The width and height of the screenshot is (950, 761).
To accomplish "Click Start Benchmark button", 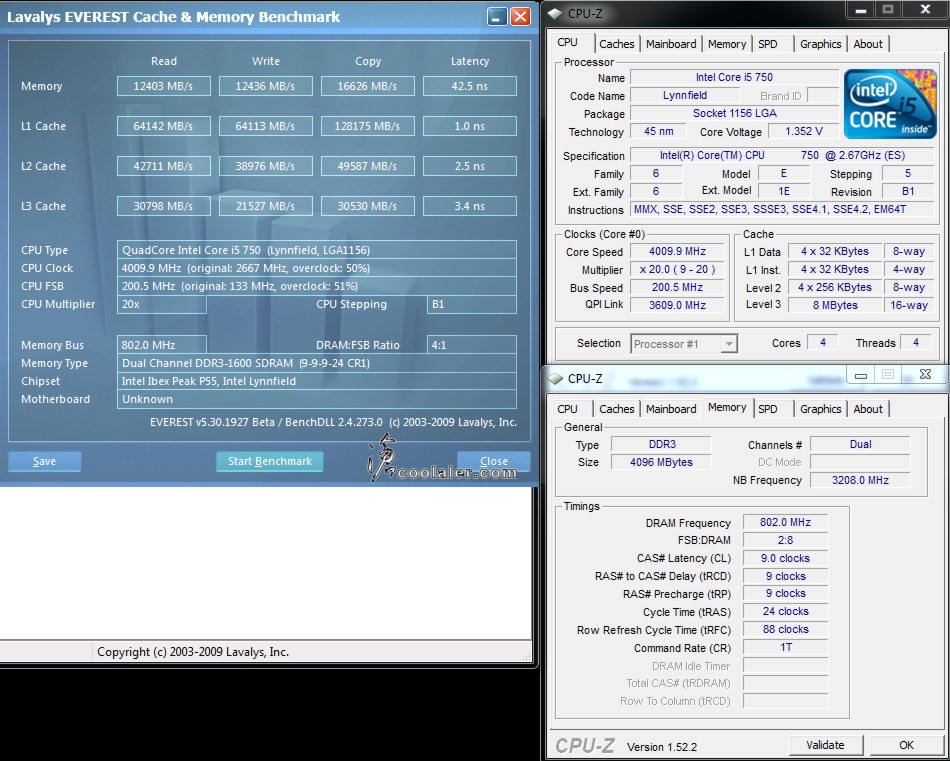I will click(x=270, y=462).
